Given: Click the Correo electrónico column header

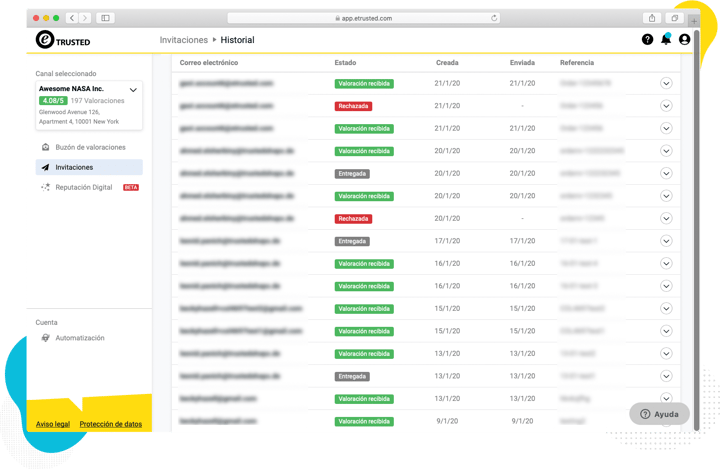Looking at the screenshot, I should click(x=209, y=62).
